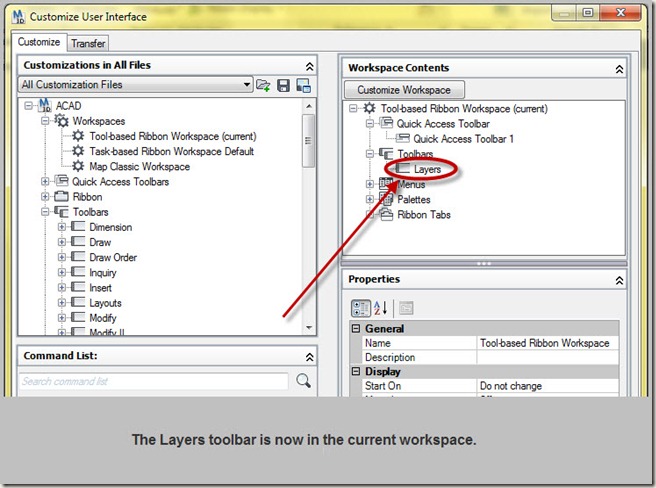Collapse the General section in Properties

click(x=356, y=329)
